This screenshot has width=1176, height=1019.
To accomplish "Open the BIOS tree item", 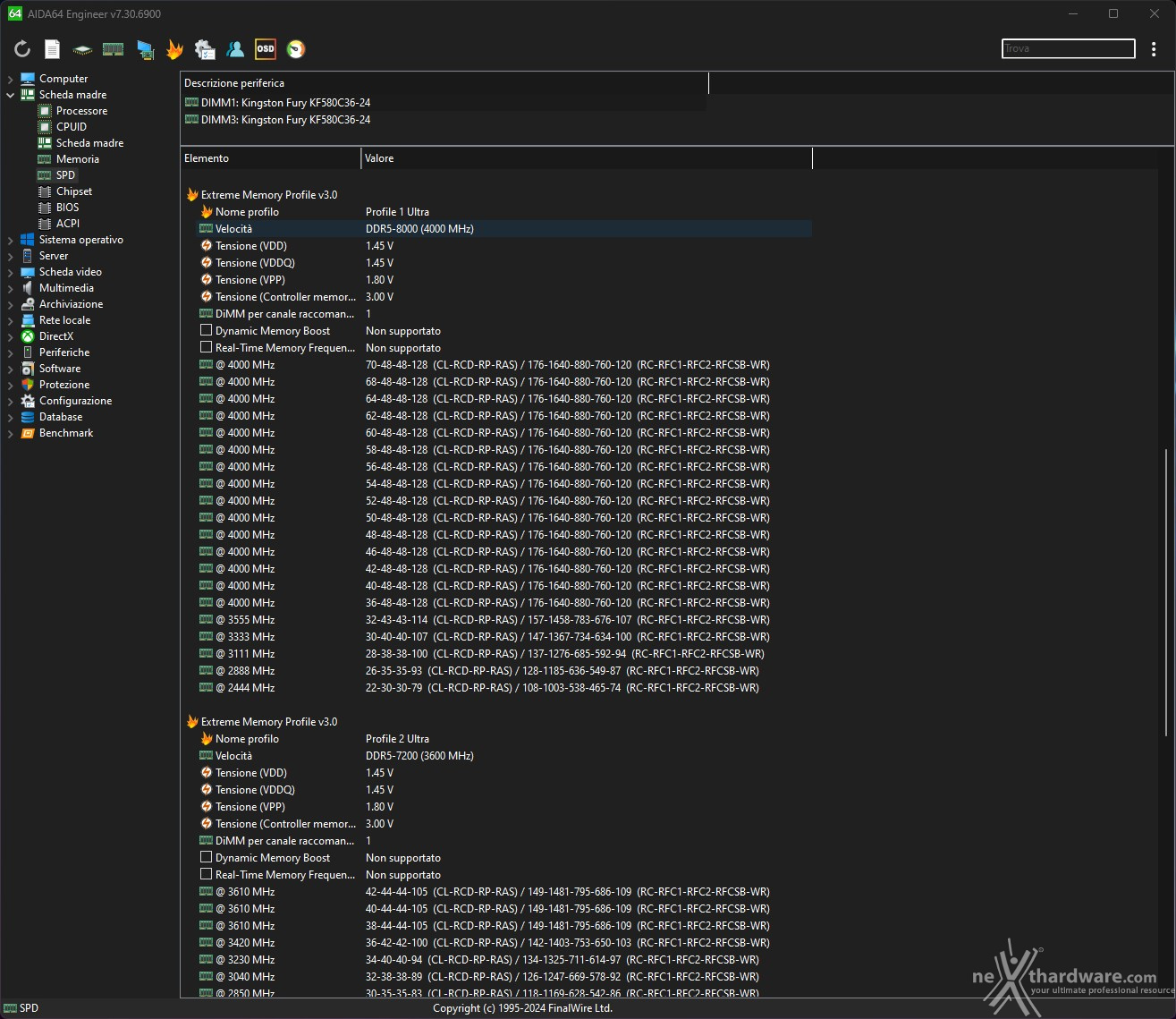I will [67, 208].
